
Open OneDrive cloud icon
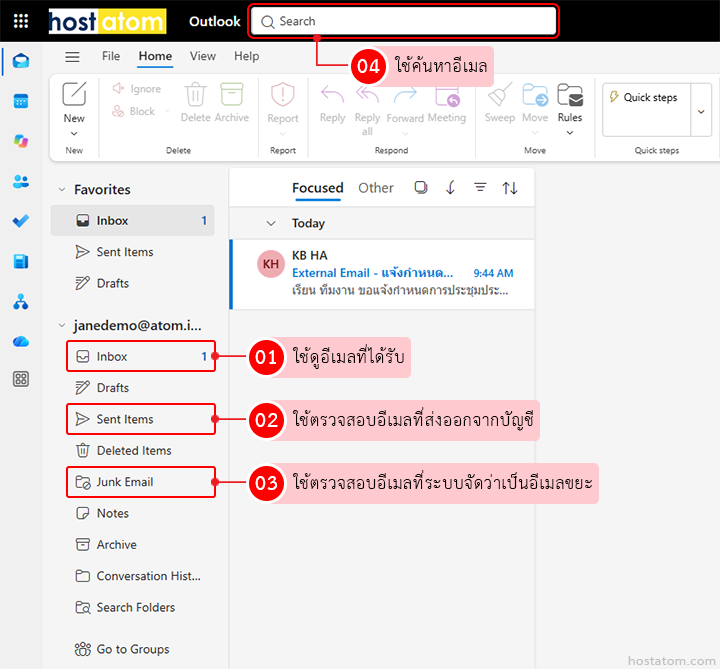[x=21, y=341]
